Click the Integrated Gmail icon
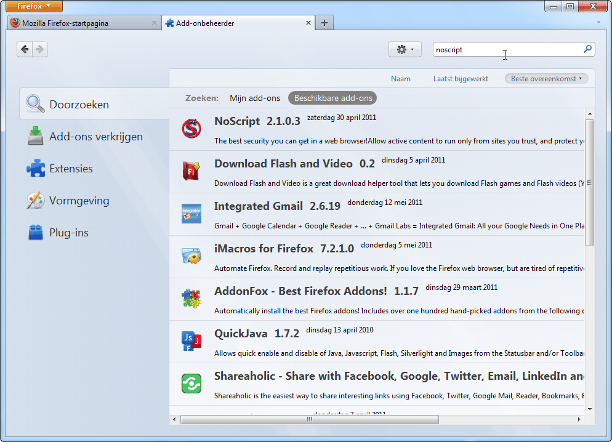This screenshot has height=442, width=612. (191, 214)
